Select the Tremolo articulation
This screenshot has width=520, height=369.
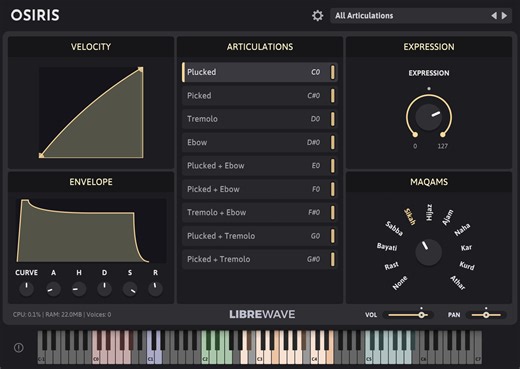(x=260, y=119)
